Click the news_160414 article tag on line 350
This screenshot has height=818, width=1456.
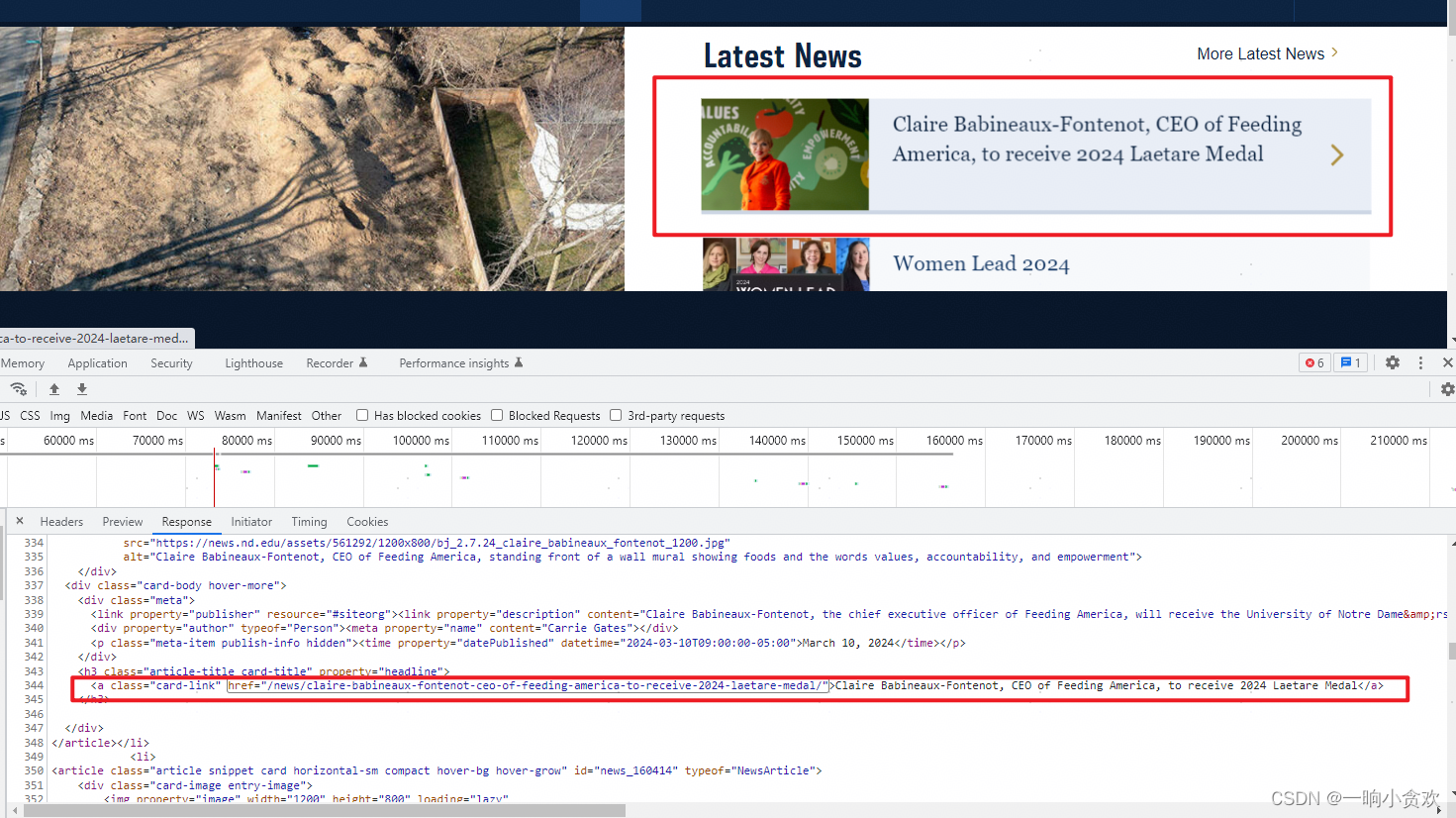[437, 770]
